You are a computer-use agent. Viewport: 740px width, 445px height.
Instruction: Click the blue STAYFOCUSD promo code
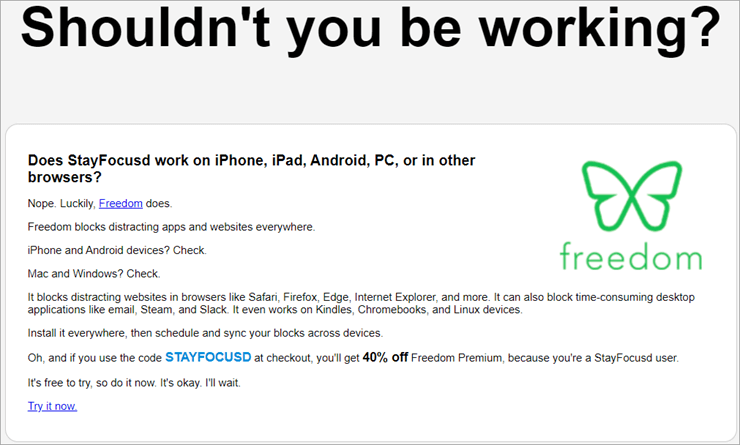tap(208, 357)
